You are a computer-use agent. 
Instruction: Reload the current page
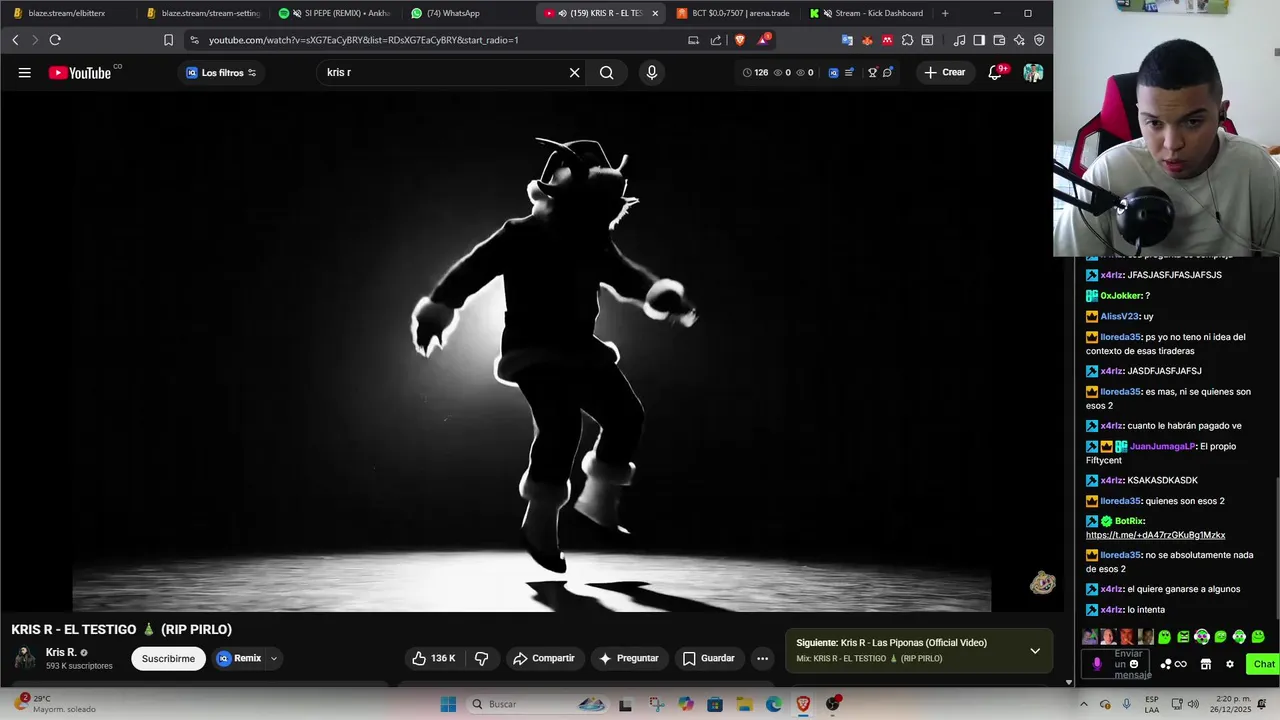coord(55,40)
